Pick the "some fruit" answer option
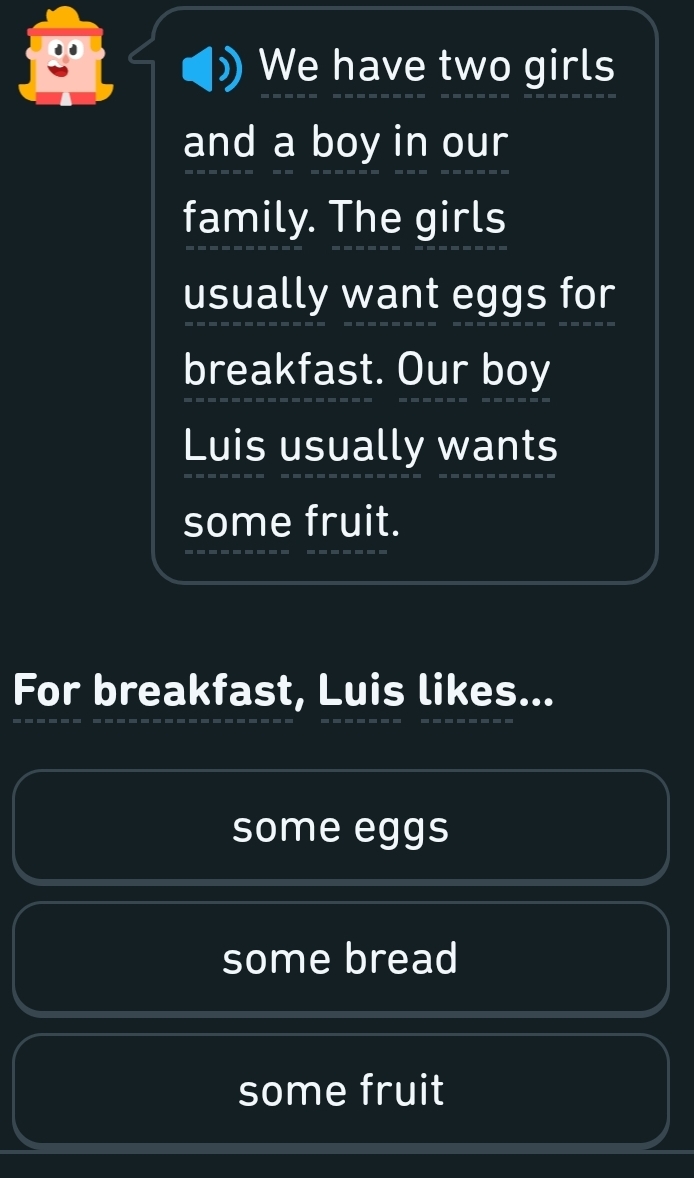The width and height of the screenshot is (694, 1178). (341, 1090)
